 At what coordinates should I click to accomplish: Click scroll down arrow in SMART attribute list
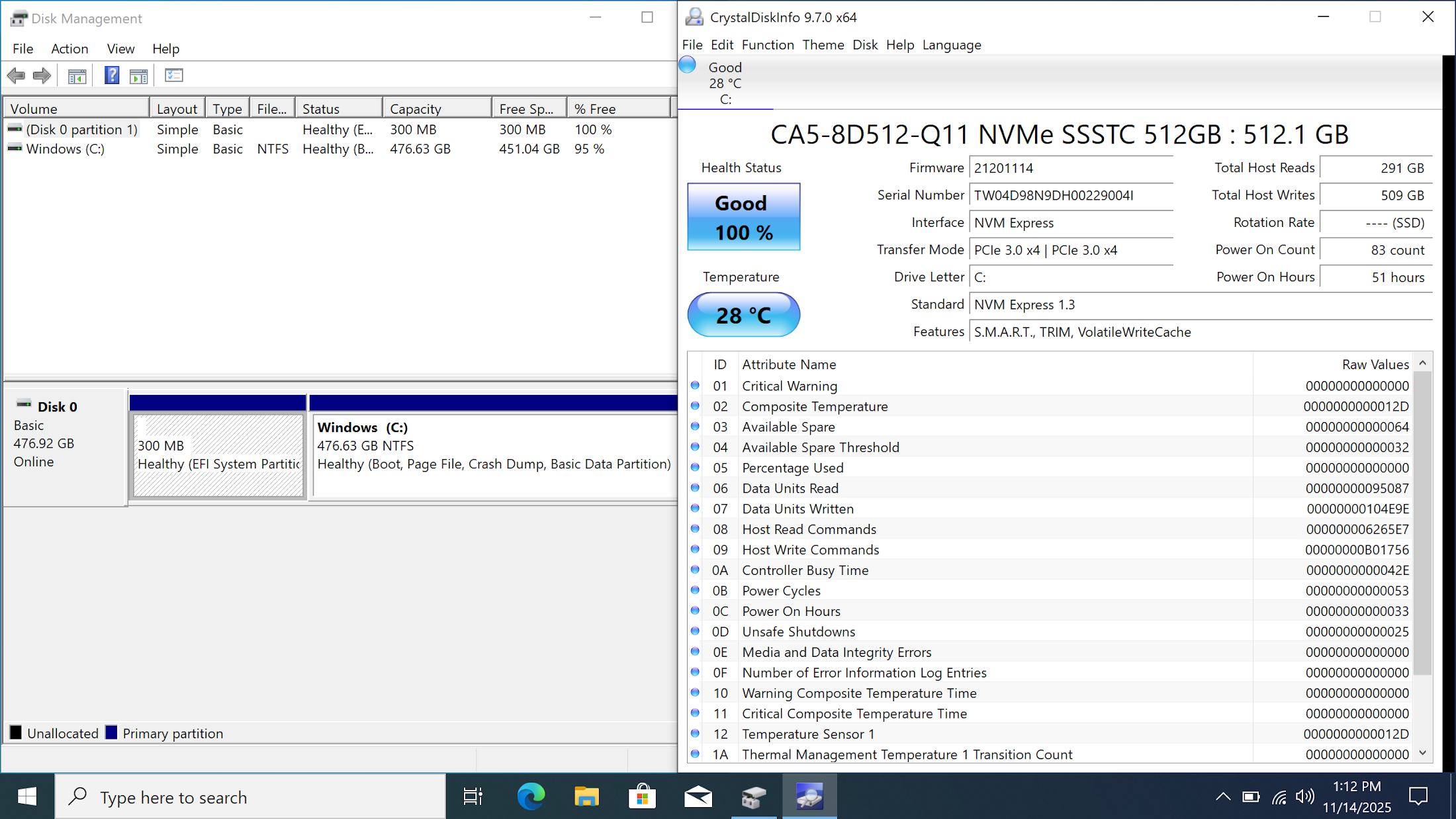pyautogui.click(x=1422, y=754)
